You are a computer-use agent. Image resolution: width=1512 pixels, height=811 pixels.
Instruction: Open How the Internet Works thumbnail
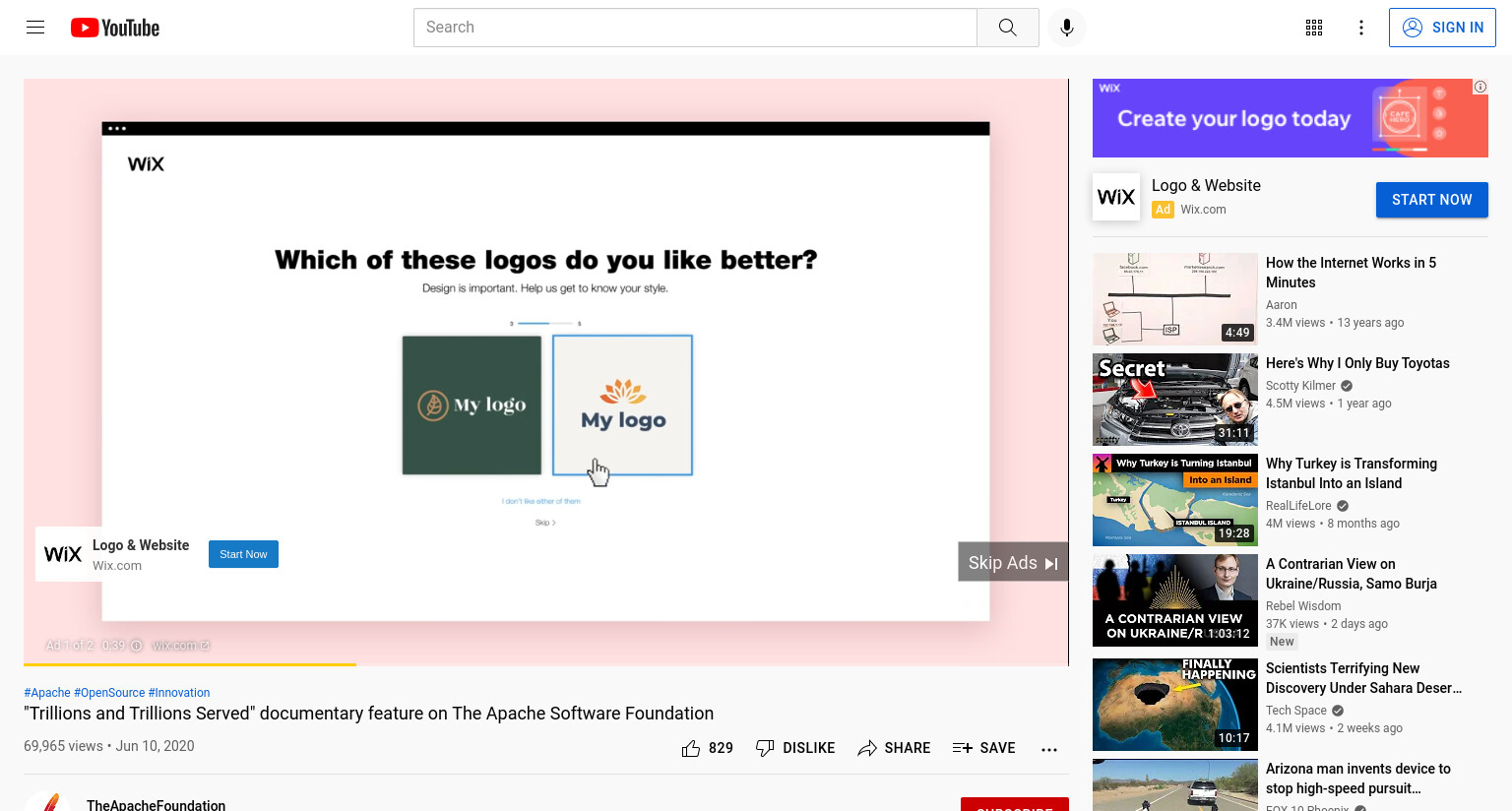(1175, 299)
